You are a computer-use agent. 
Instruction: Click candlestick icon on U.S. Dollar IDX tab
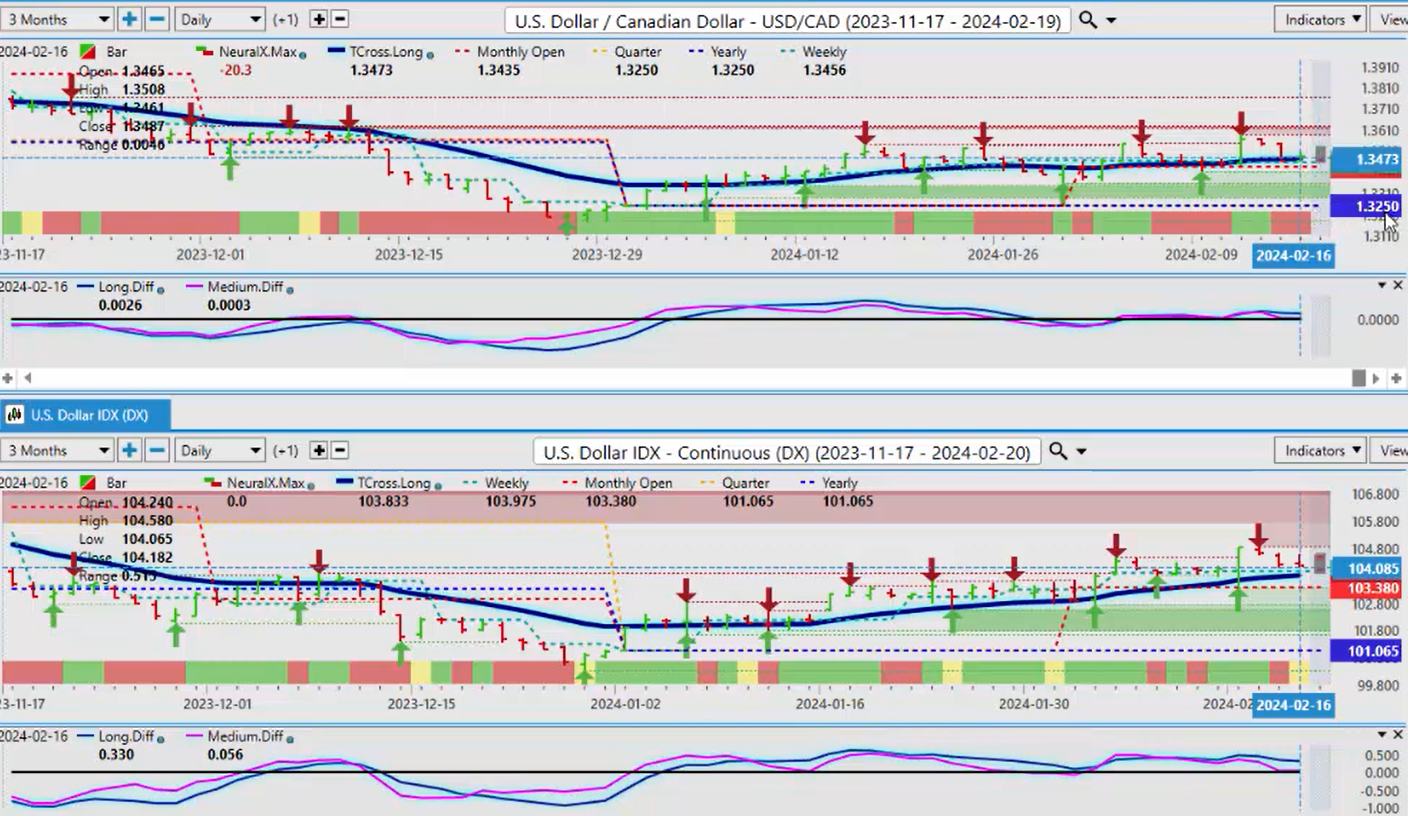[16, 415]
